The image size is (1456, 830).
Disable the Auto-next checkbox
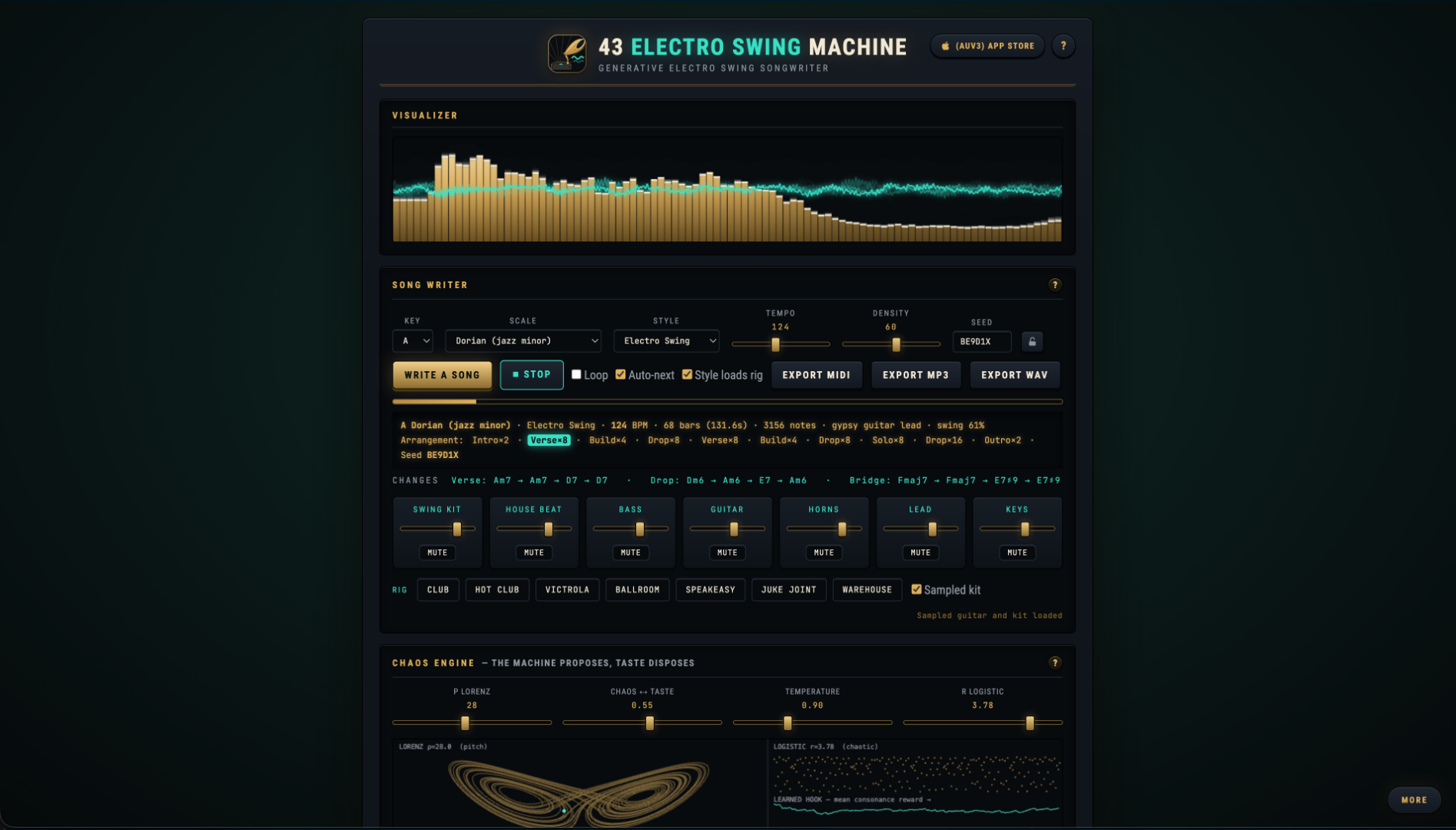tap(620, 374)
